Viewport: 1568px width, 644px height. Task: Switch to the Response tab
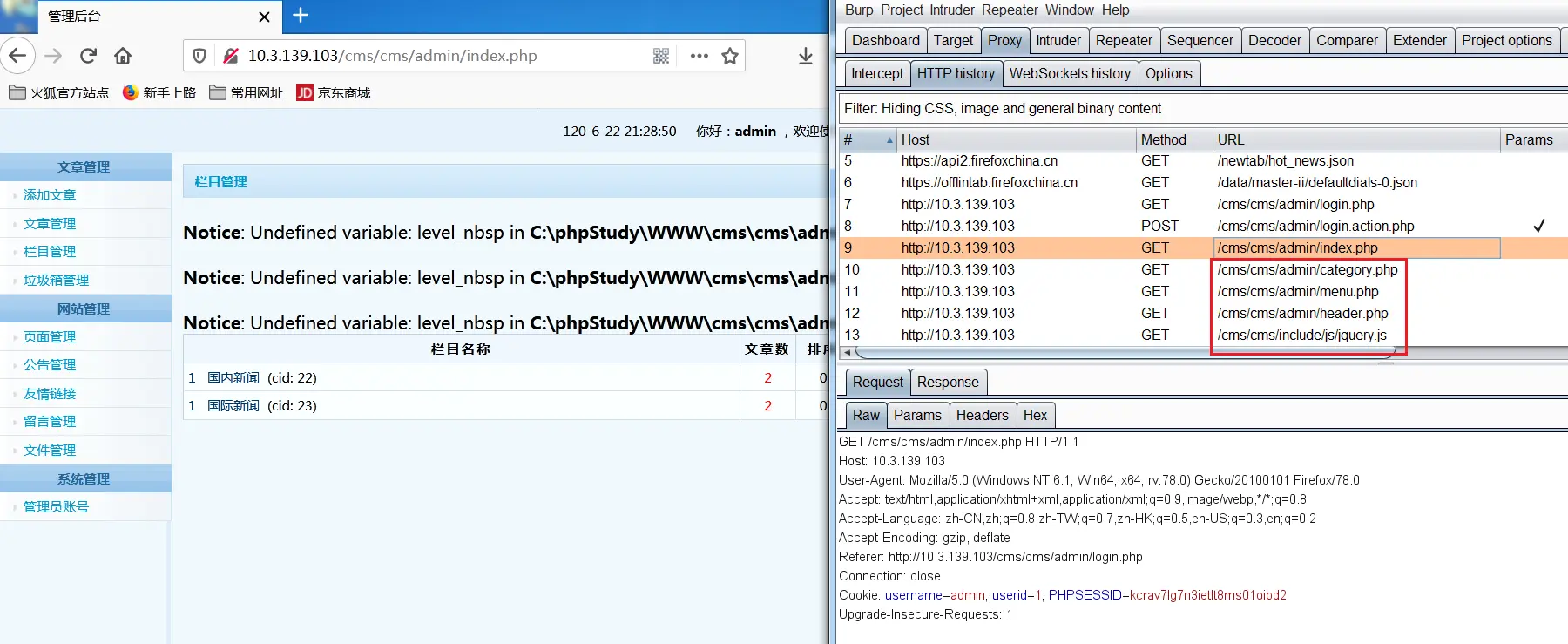point(948,383)
